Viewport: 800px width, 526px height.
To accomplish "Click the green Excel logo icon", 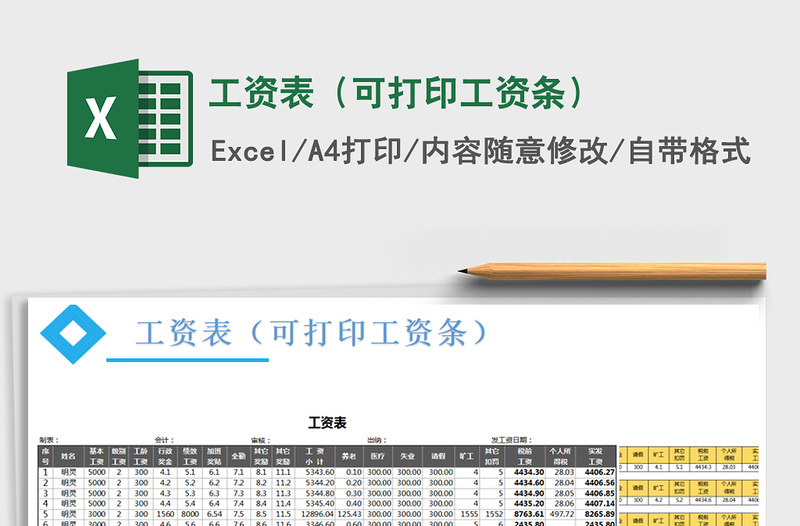I will click(130, 118).
